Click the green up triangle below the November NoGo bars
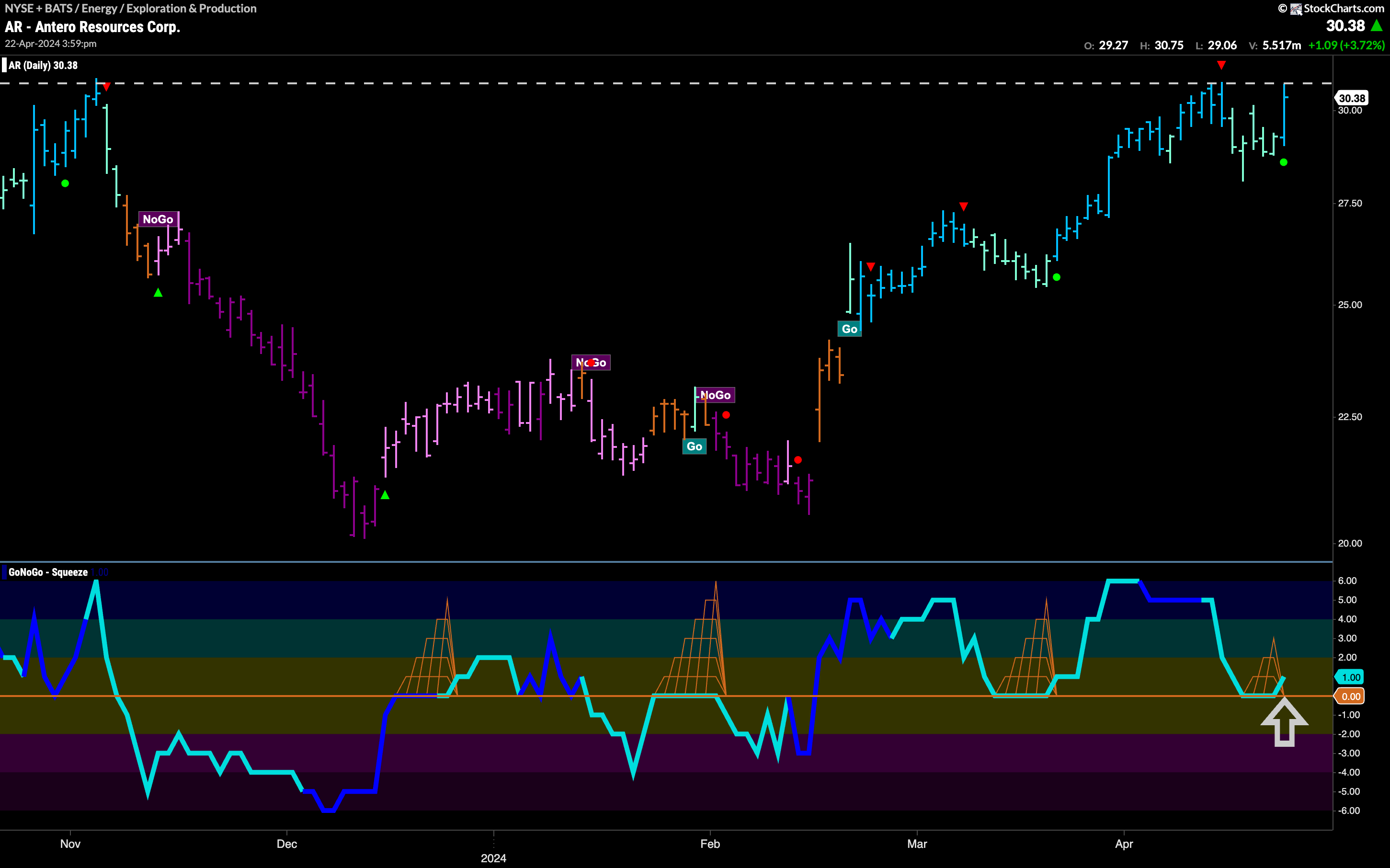 (158, 293)
